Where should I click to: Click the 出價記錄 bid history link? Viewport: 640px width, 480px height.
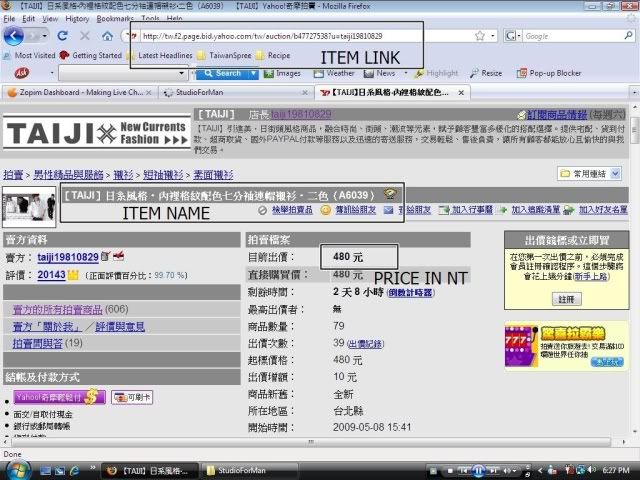(x=365, y=344)
